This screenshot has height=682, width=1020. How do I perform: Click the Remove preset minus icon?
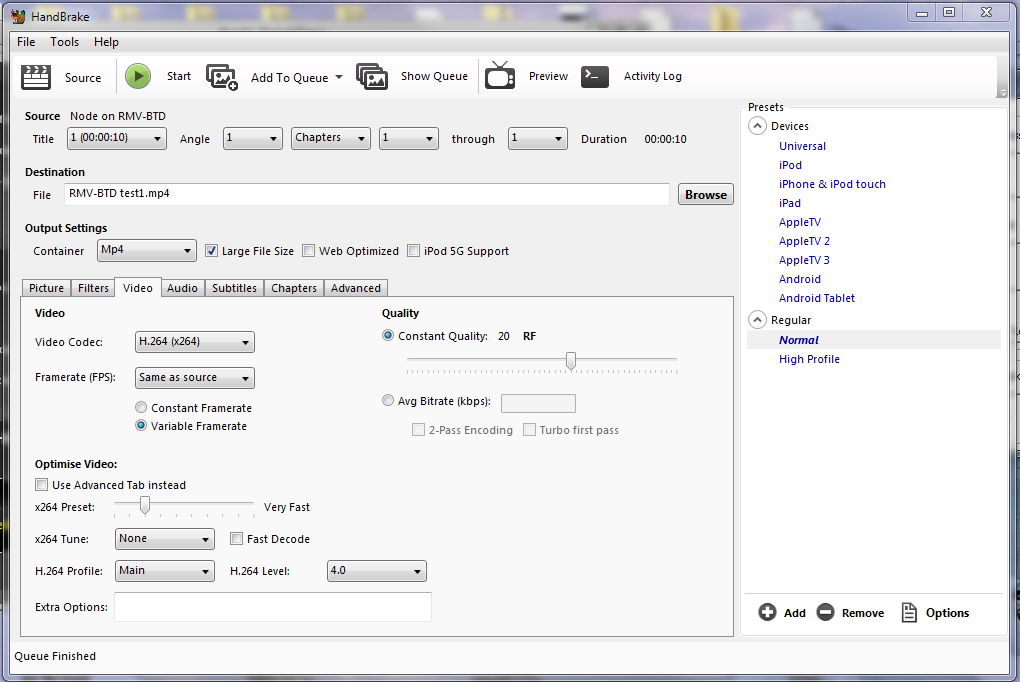pos(825,612)
